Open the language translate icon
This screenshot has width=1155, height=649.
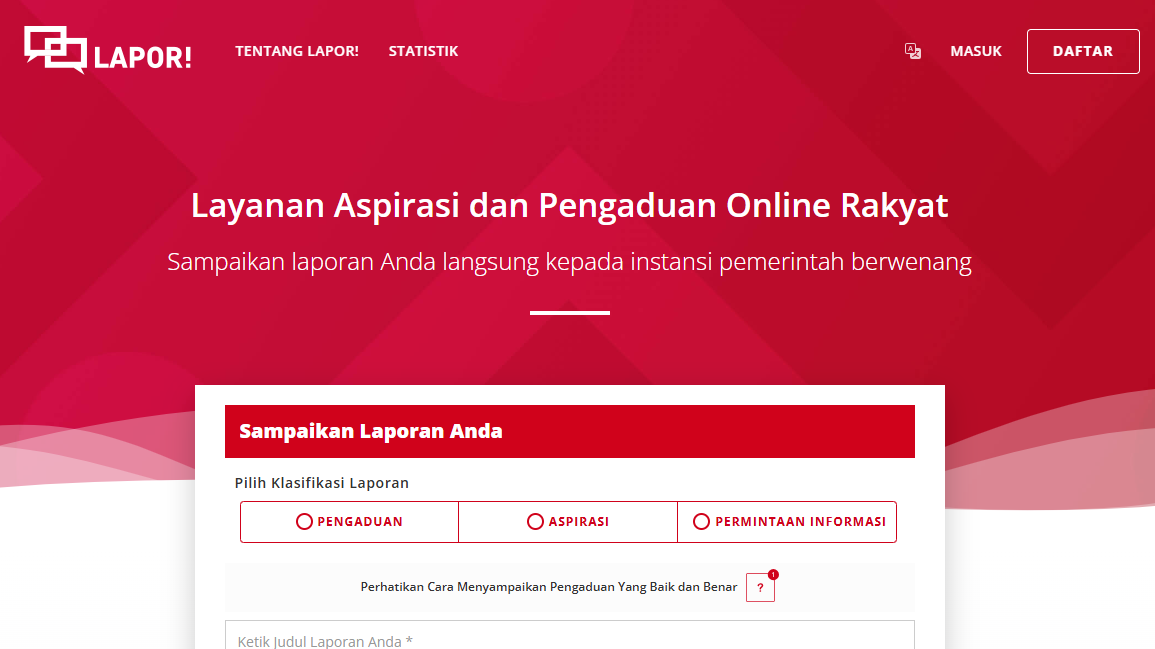pos(913,51)
